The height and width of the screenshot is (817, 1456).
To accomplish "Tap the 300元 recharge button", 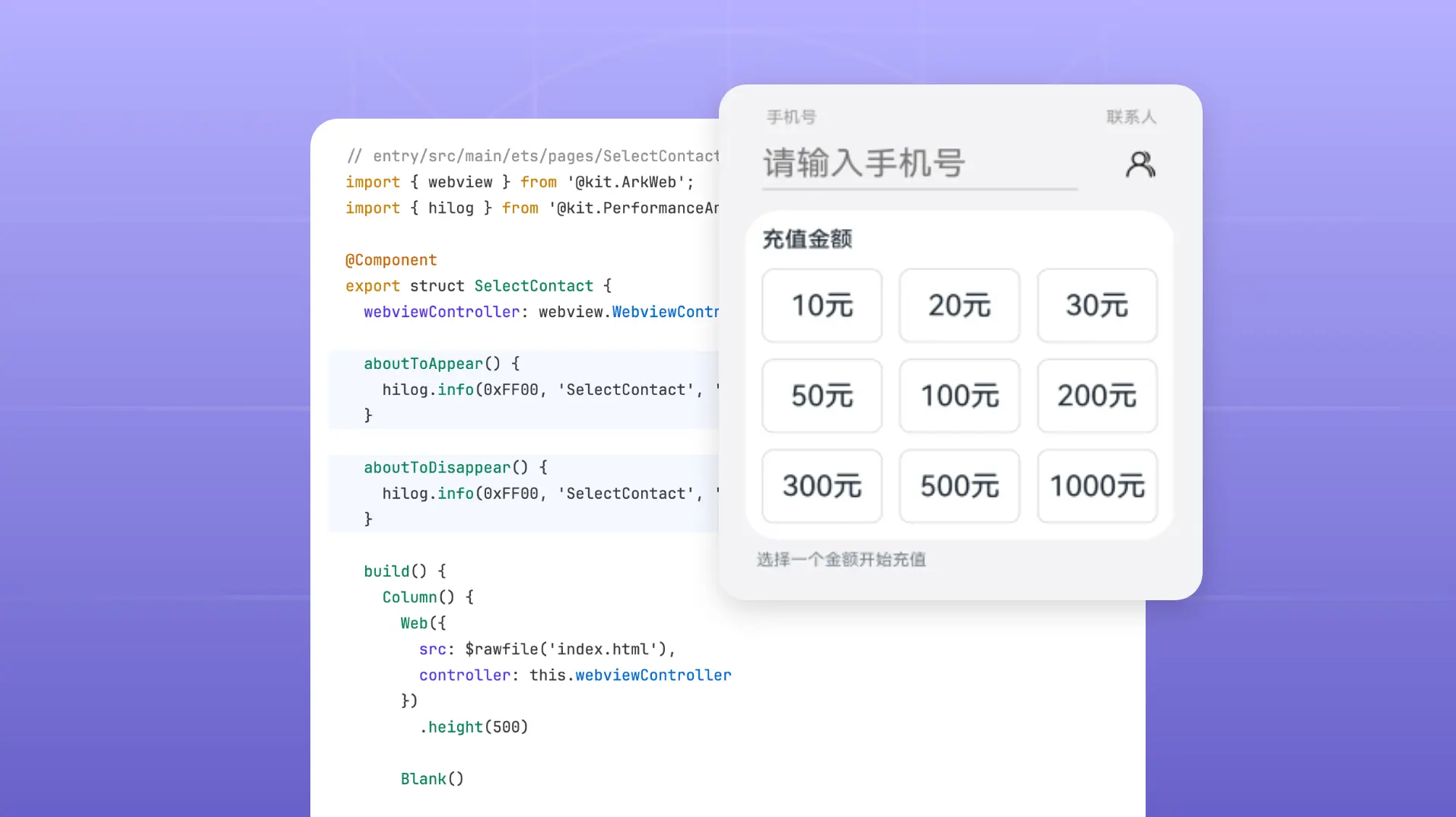I will pos(822,486).
